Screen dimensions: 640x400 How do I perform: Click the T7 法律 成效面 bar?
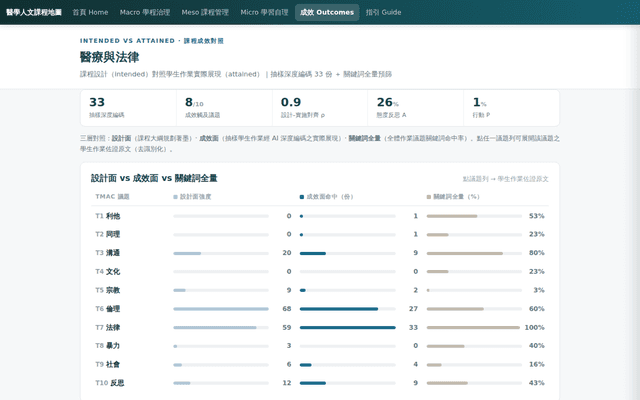click(x=347, y=327)
